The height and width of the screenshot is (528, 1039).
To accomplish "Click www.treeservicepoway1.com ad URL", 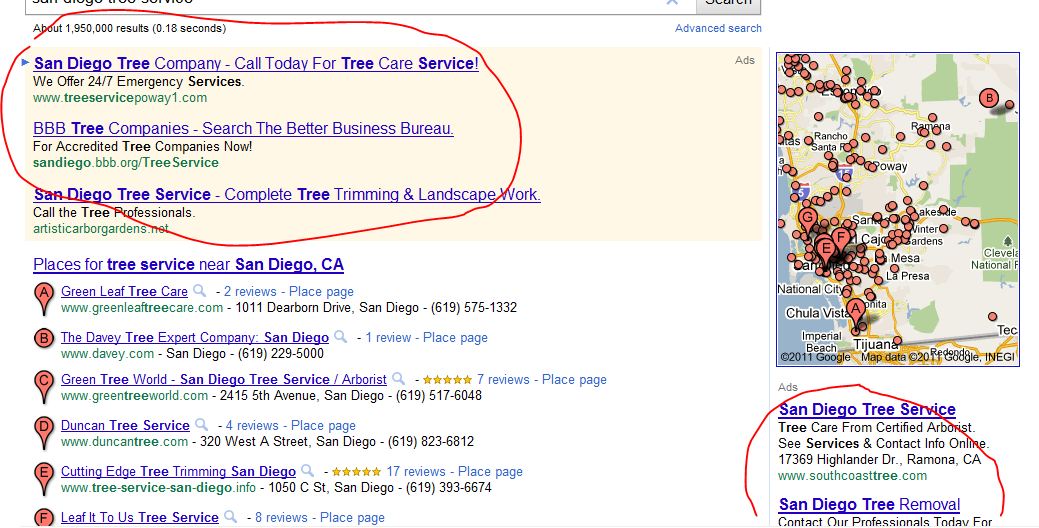I will (120, 97).
